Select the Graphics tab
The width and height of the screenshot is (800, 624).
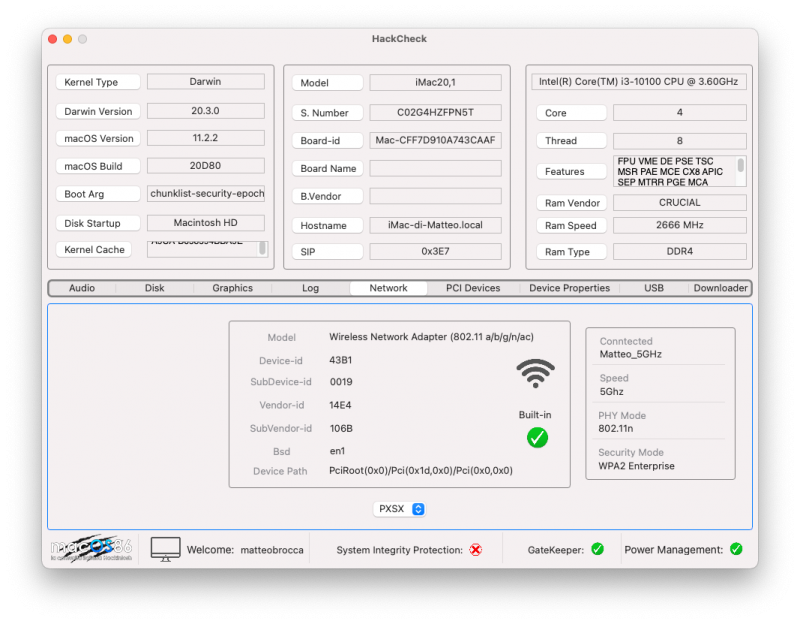pos(232,288)
